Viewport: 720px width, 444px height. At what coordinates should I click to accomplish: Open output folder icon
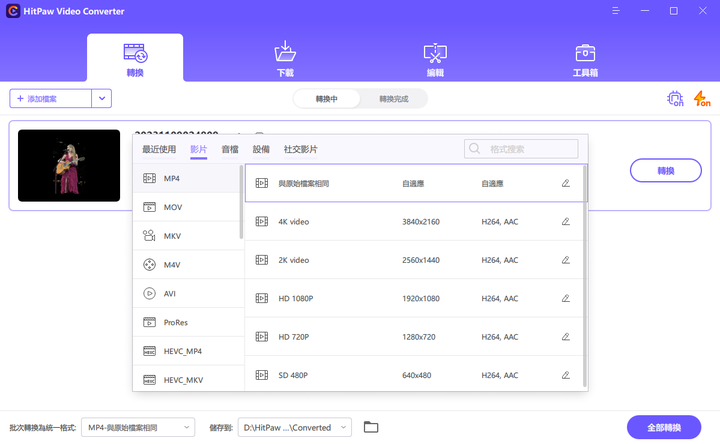point(371,427)
